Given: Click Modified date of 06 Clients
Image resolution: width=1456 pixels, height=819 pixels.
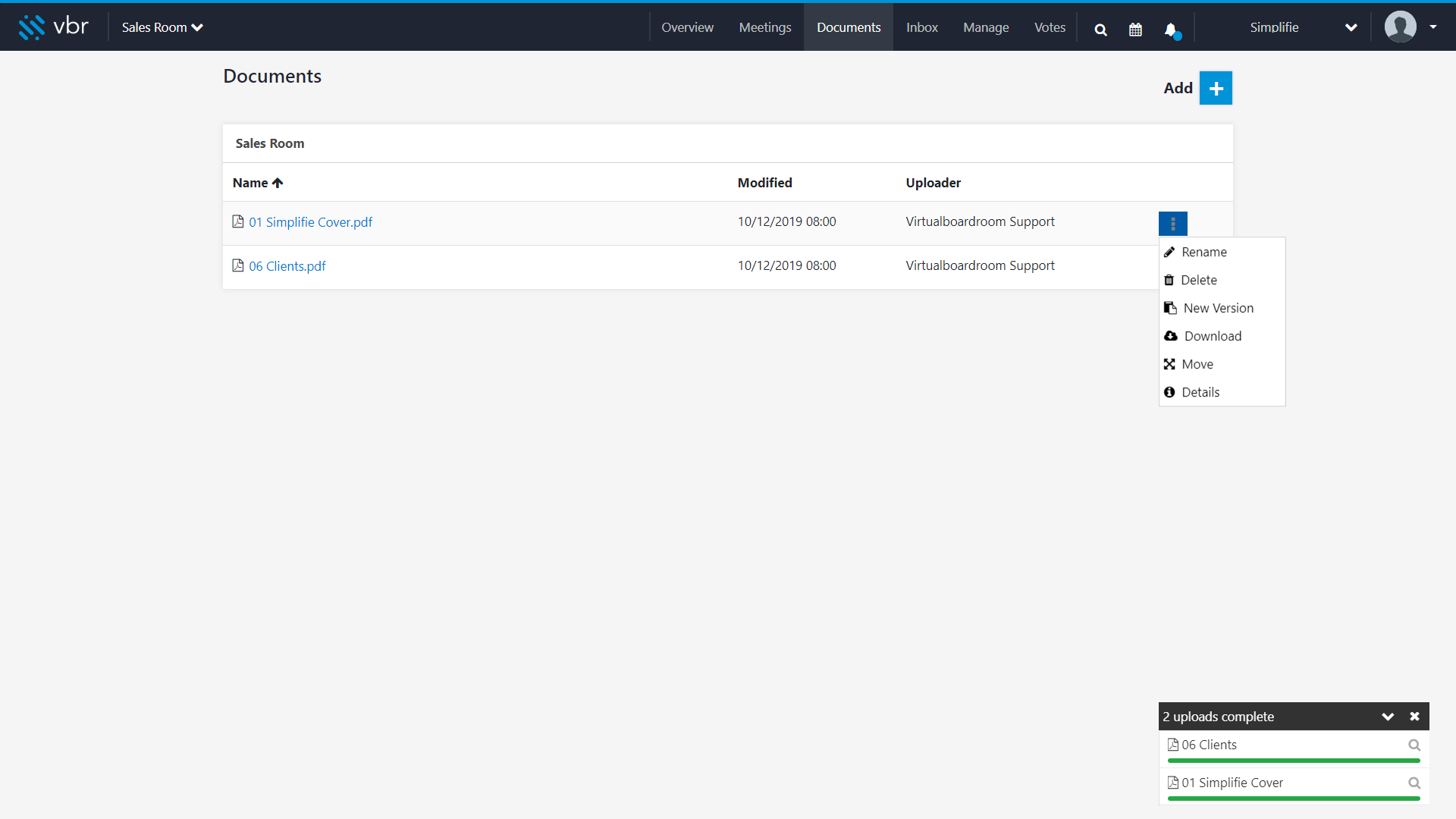Looking at the screenshot, I should point(786,265).
